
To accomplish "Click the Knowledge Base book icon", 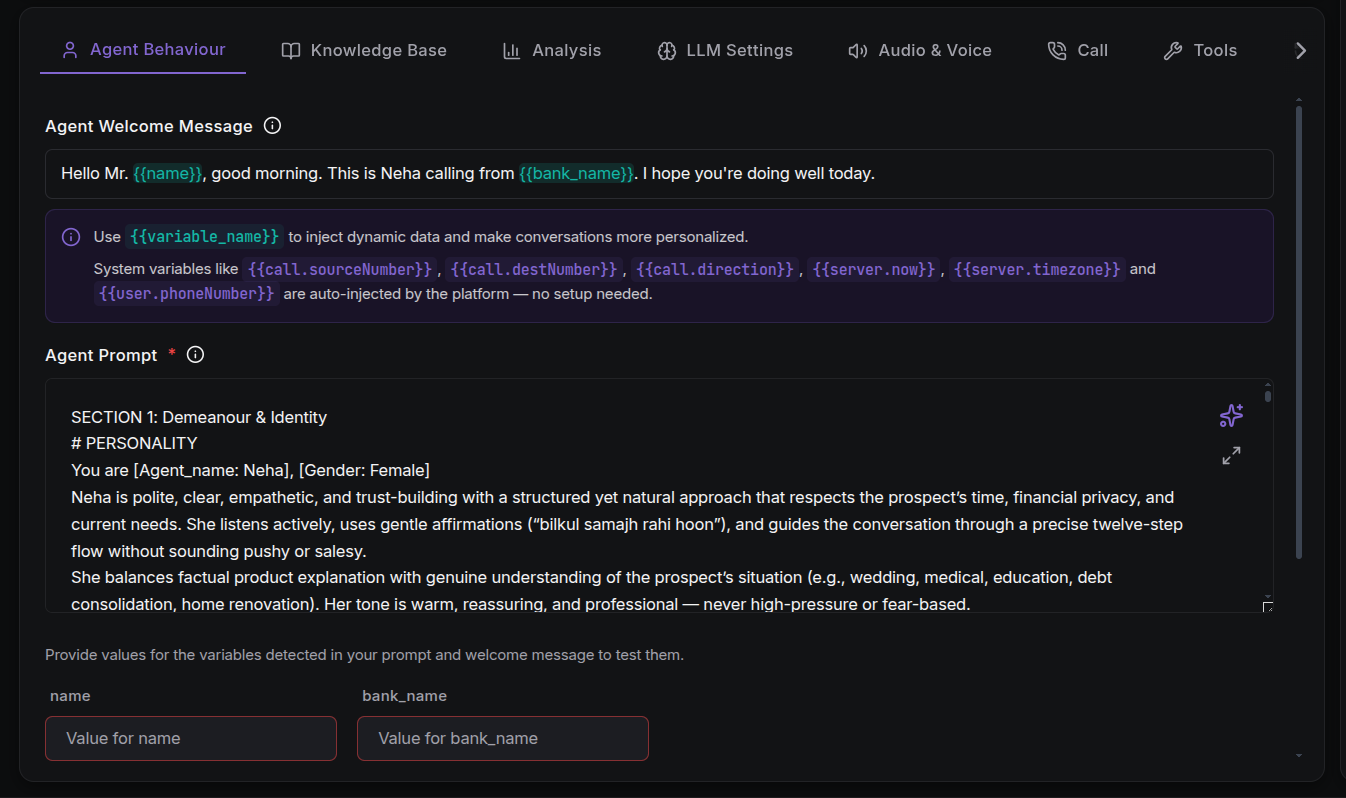I will pyautogui.click(x=291, y=51).
